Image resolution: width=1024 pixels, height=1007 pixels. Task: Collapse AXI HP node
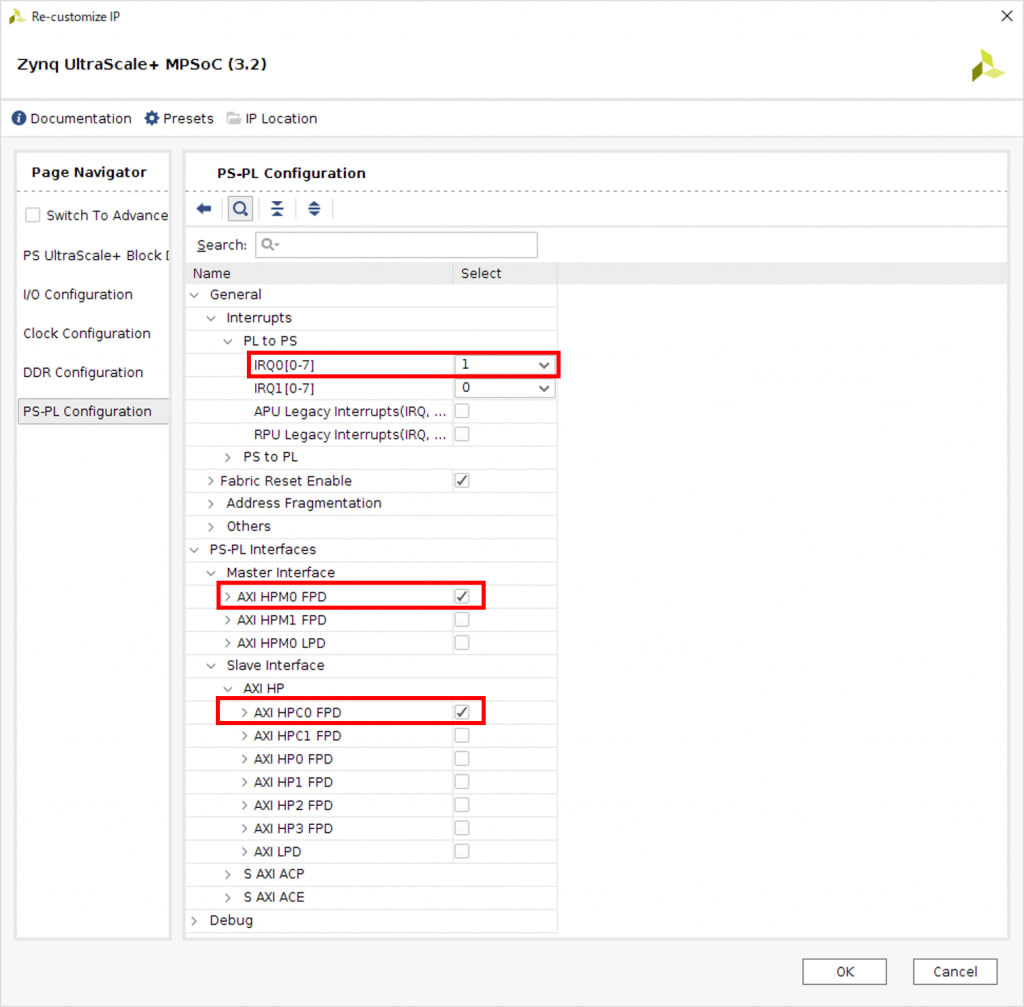[x=228, y=688]
